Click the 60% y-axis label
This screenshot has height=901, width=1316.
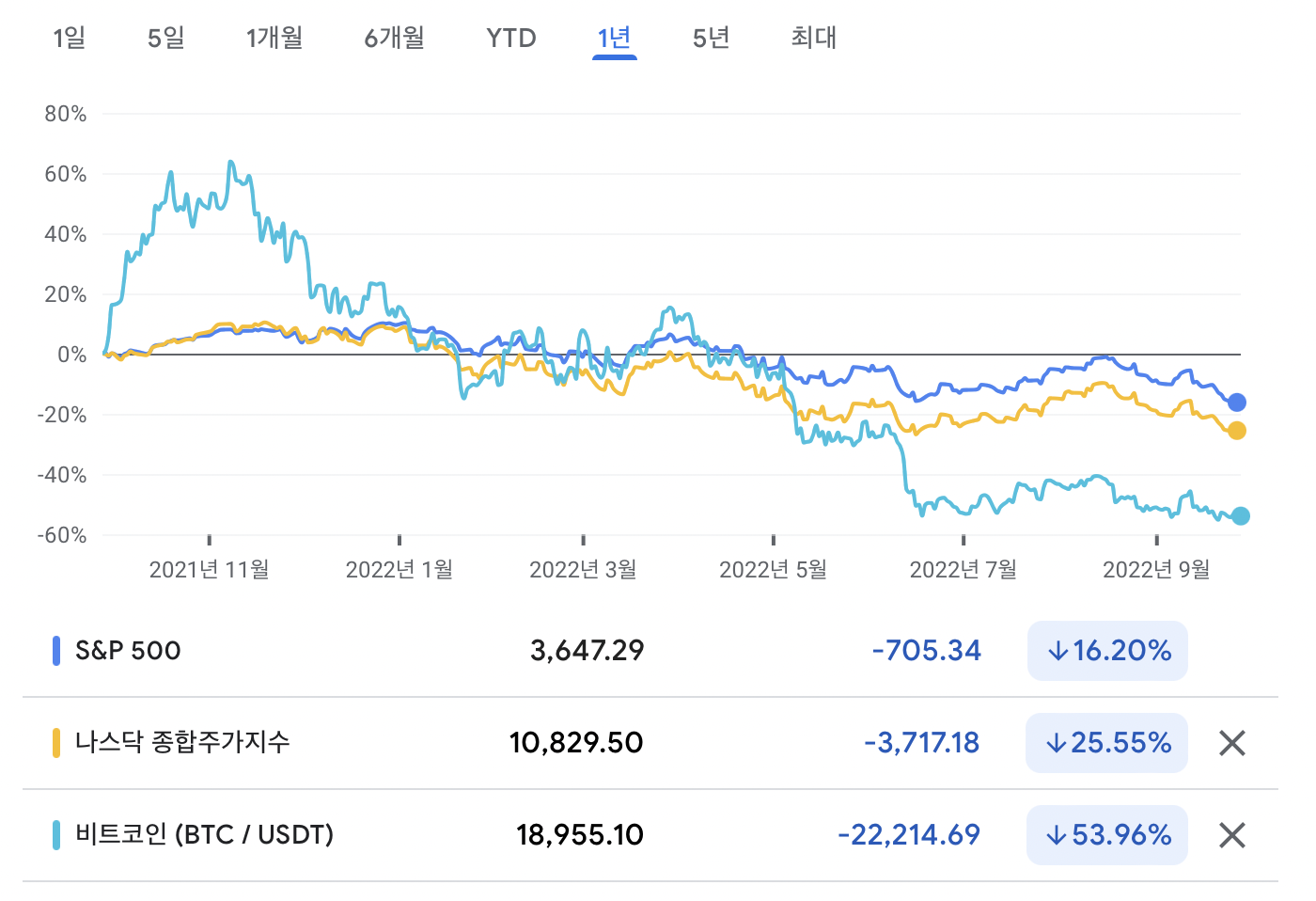coord(66,174)
